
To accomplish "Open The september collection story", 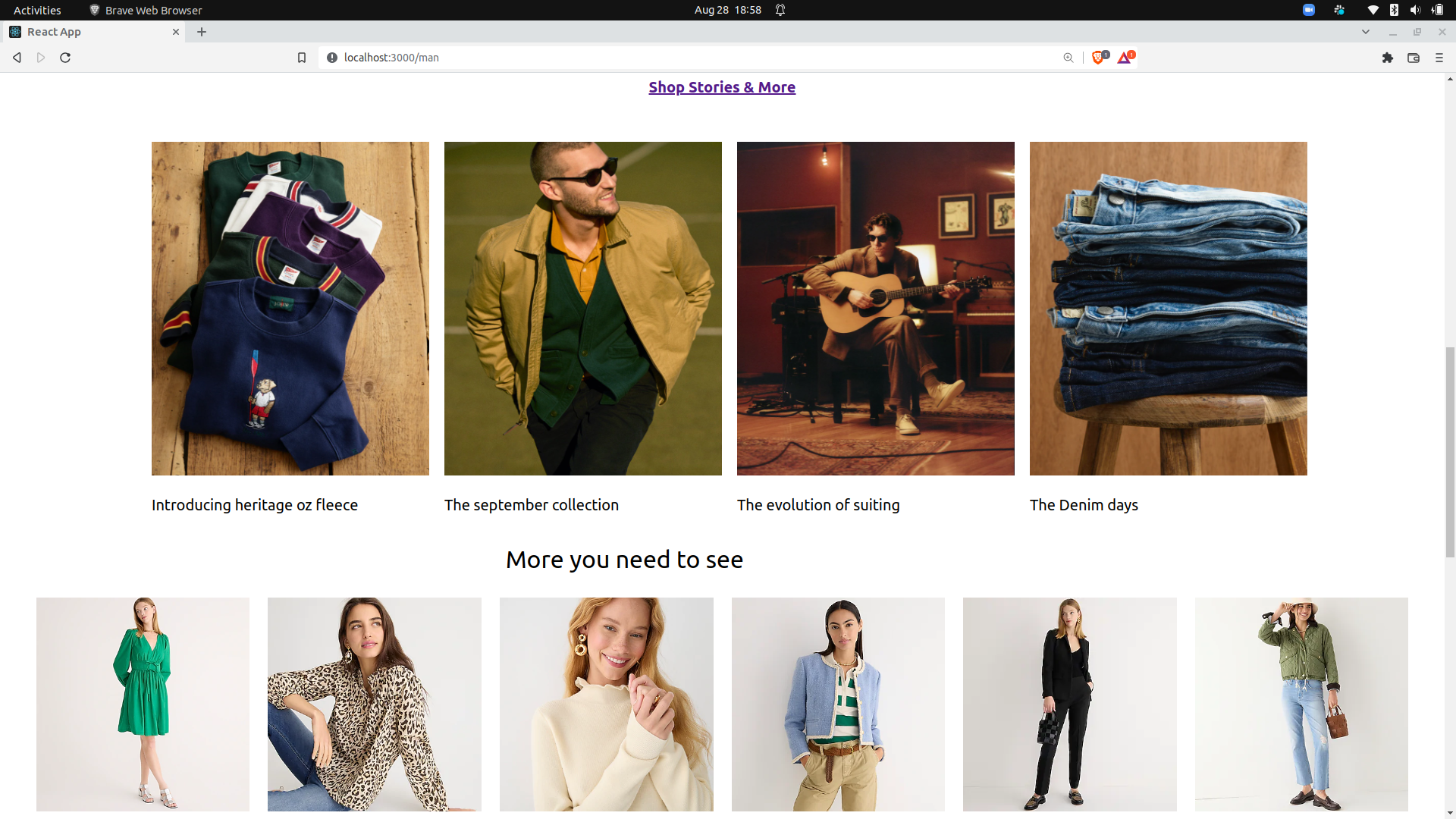I will click(582, 309).
